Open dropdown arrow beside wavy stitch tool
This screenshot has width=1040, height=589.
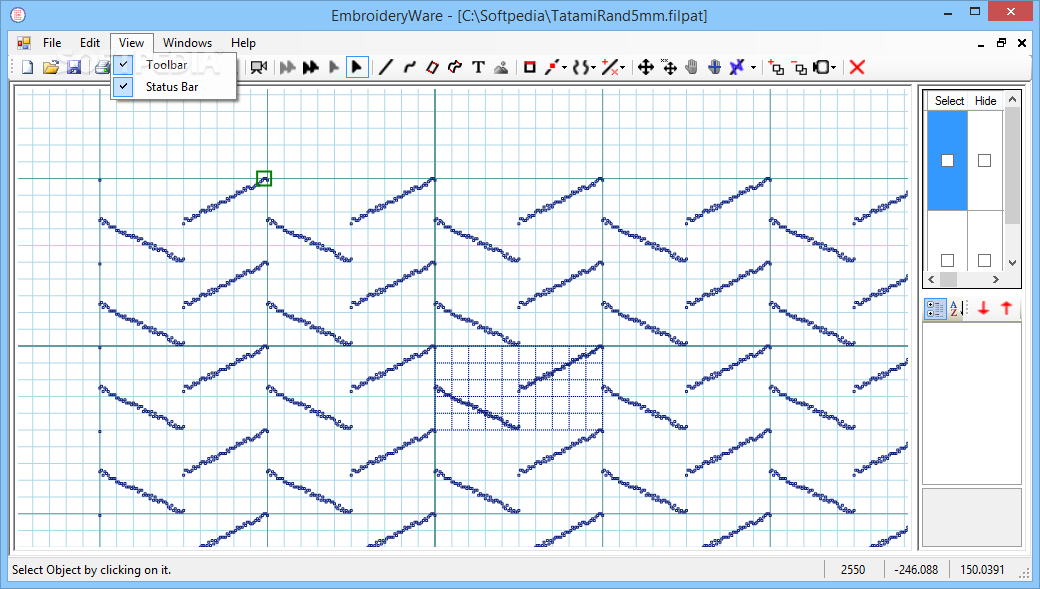click(593, 67)
